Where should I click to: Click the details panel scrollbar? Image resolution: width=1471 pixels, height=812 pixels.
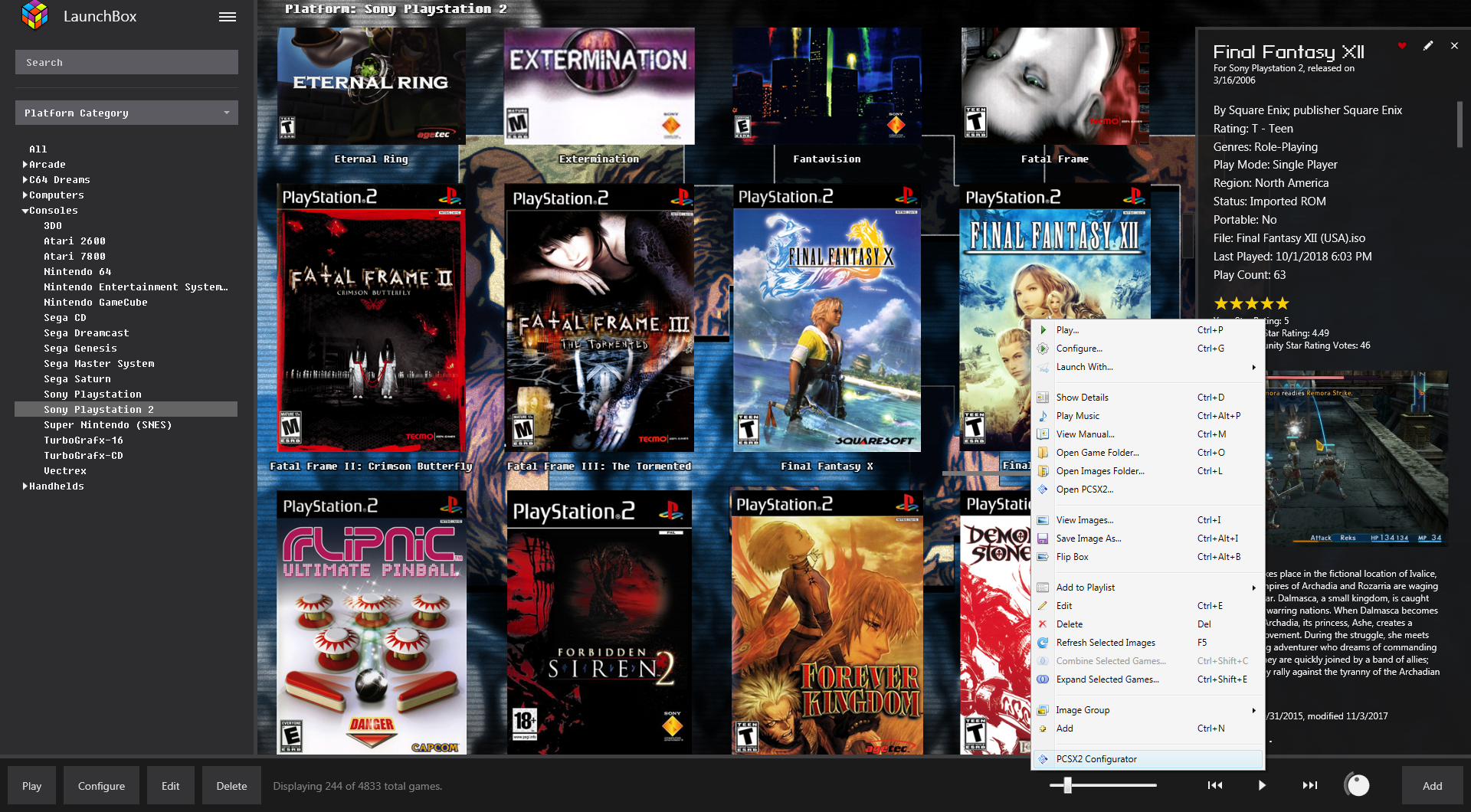(1460, 124)
